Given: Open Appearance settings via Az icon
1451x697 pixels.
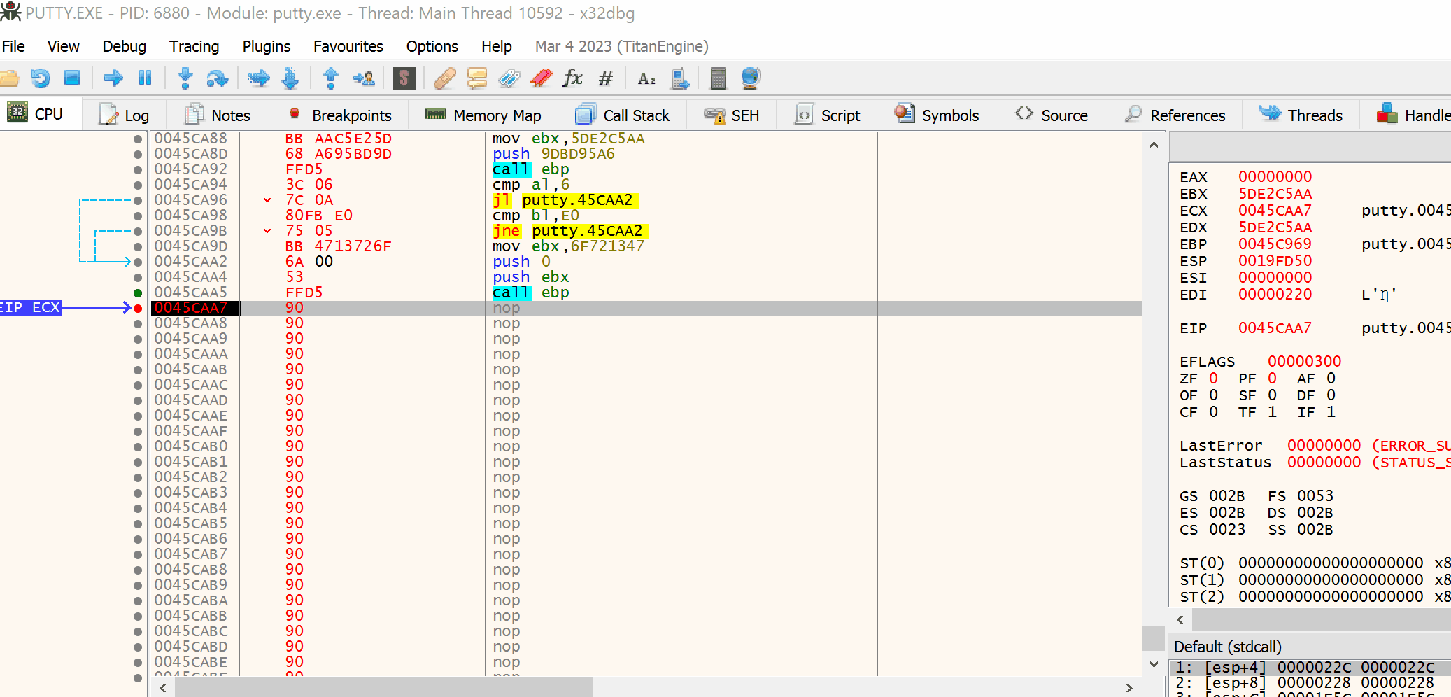Looking at the screenshot, I should click(x=646, y=78).
